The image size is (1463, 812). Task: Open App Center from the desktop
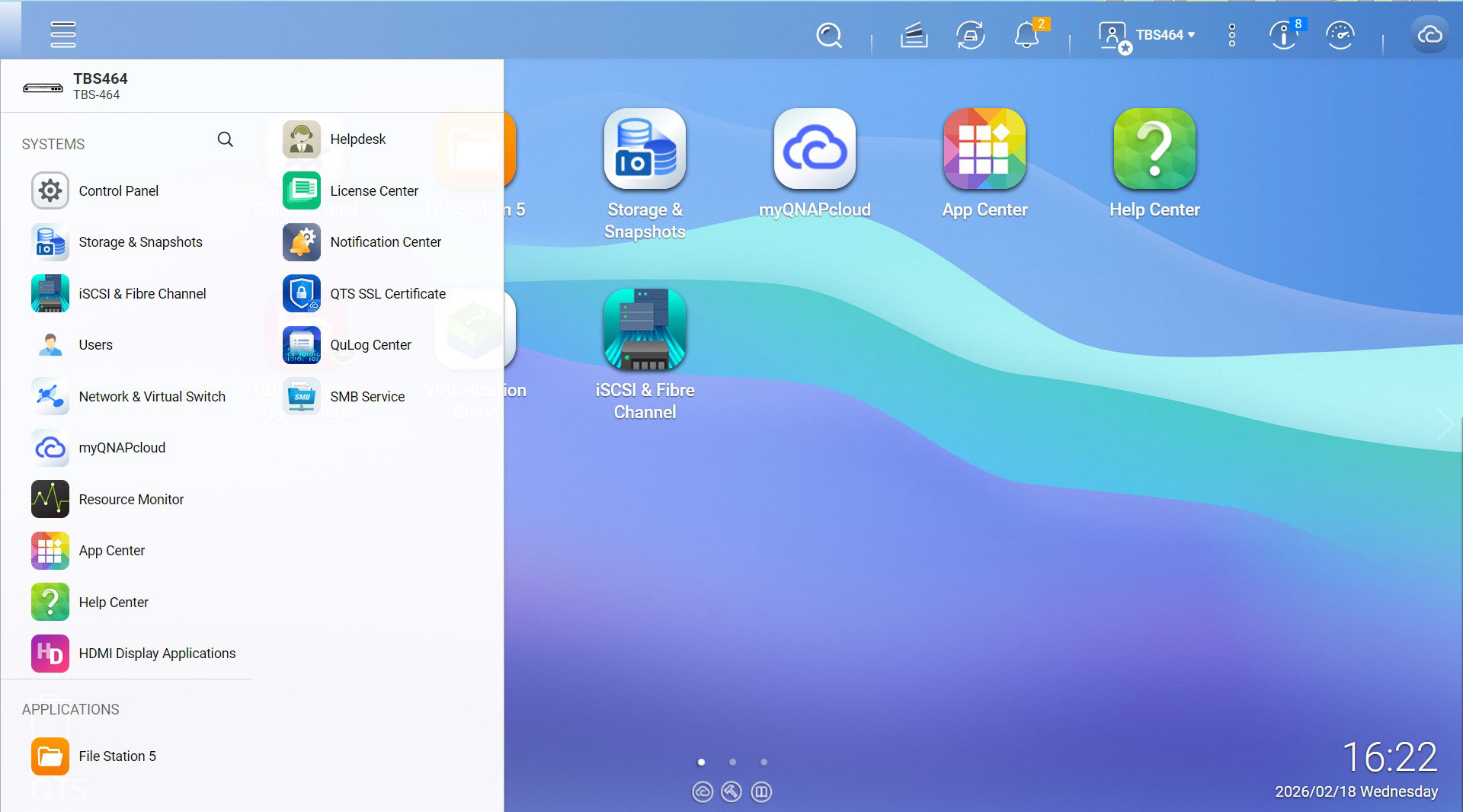click(x=984, y=149)
